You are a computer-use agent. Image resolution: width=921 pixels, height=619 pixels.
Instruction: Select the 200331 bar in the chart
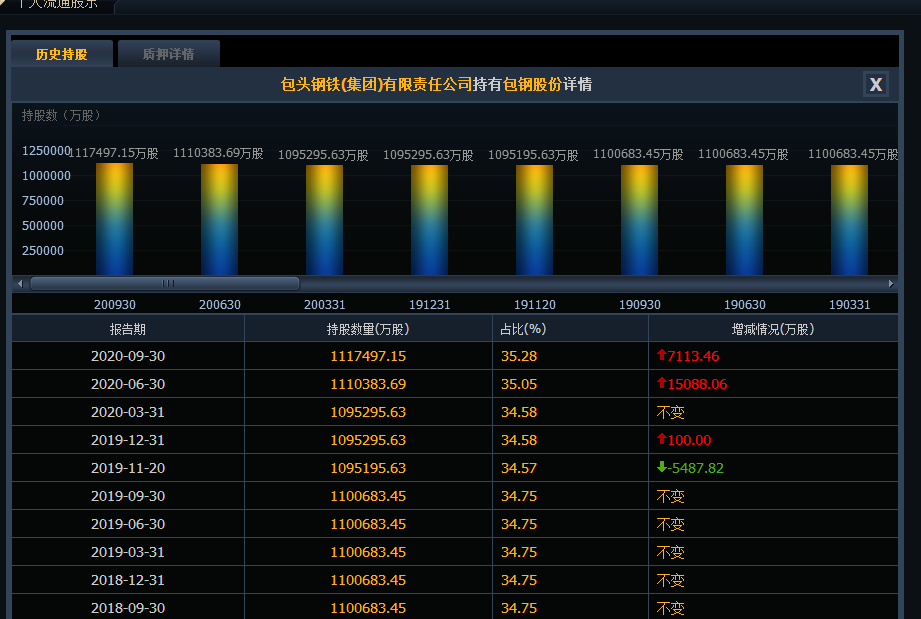pos(324,220)
